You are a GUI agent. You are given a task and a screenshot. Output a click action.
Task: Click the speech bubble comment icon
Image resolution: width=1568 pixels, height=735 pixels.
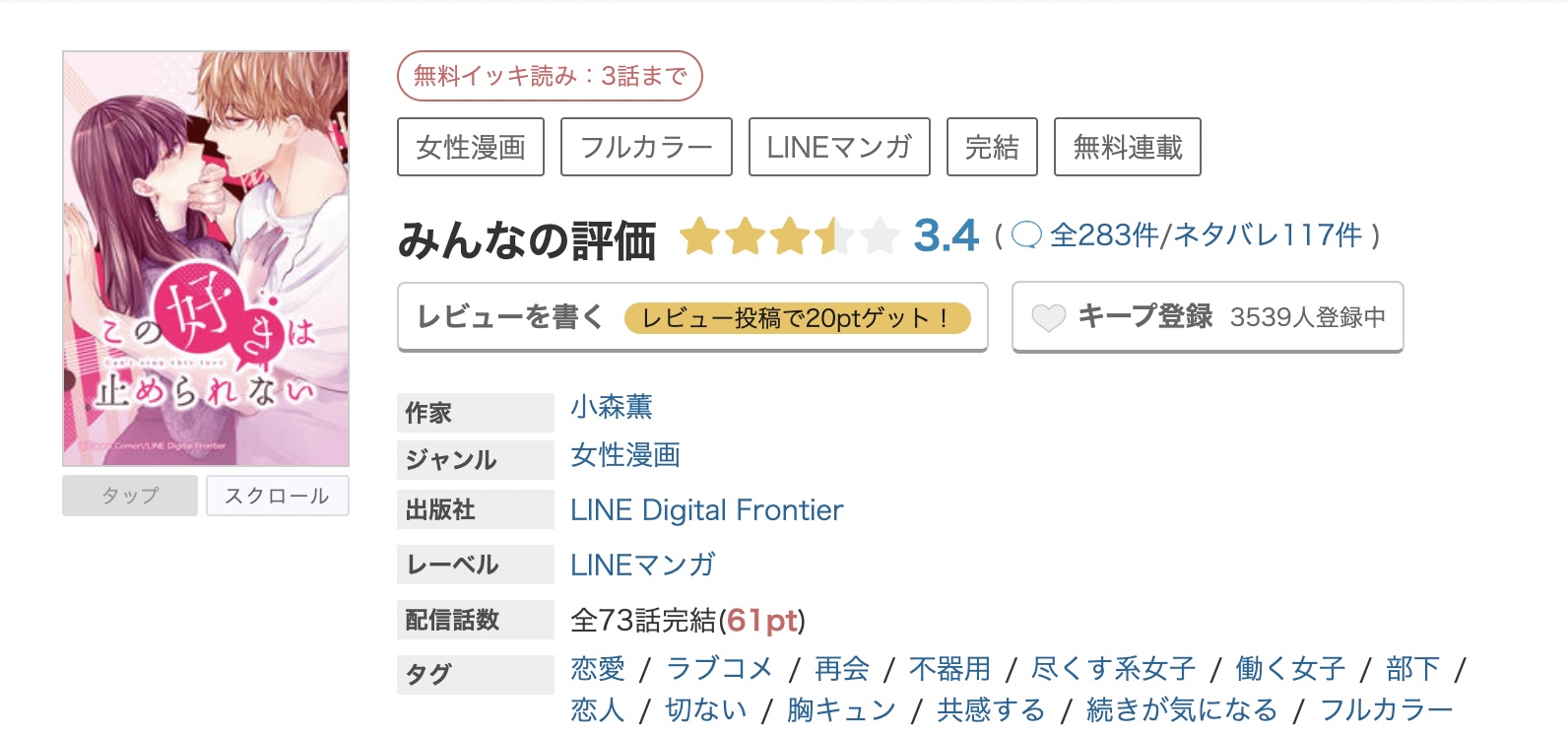coord(1024,235)
